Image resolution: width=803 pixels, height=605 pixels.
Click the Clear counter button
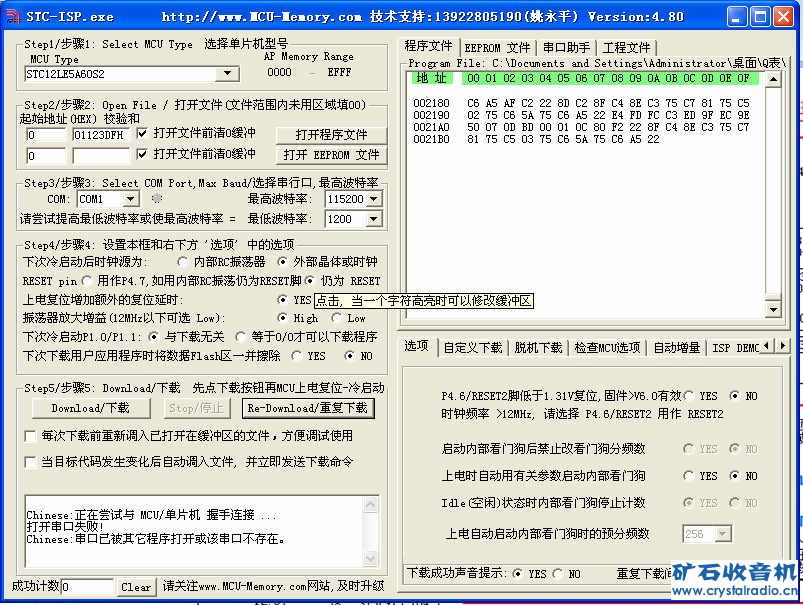[x=136, y=587]
